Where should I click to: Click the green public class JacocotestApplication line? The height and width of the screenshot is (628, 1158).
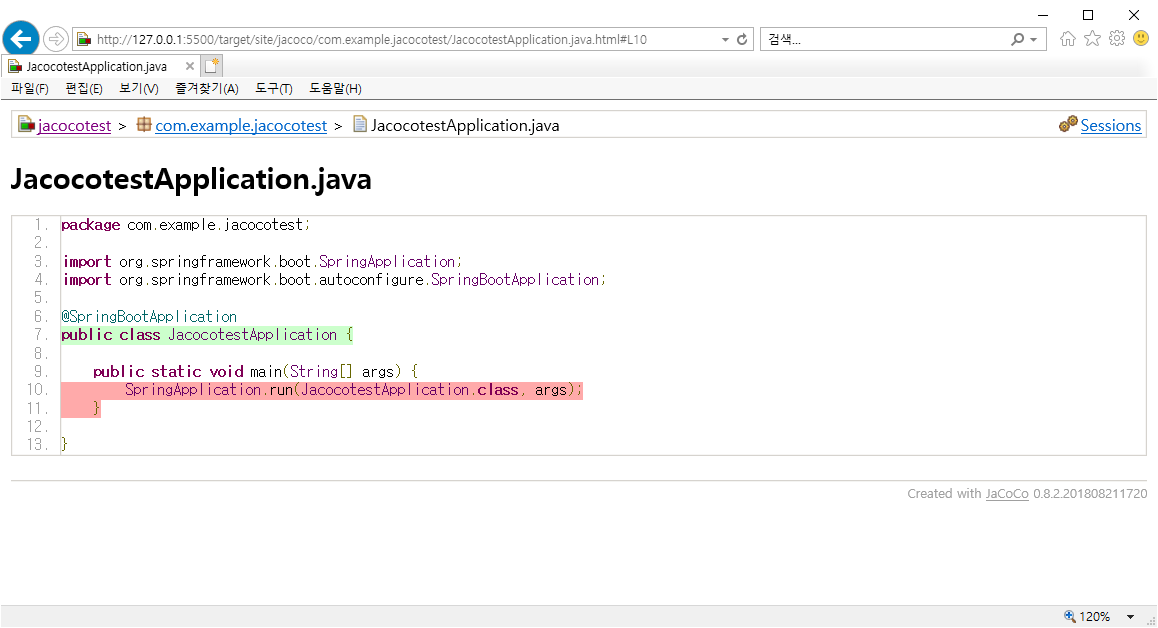[x=207, y=335]
